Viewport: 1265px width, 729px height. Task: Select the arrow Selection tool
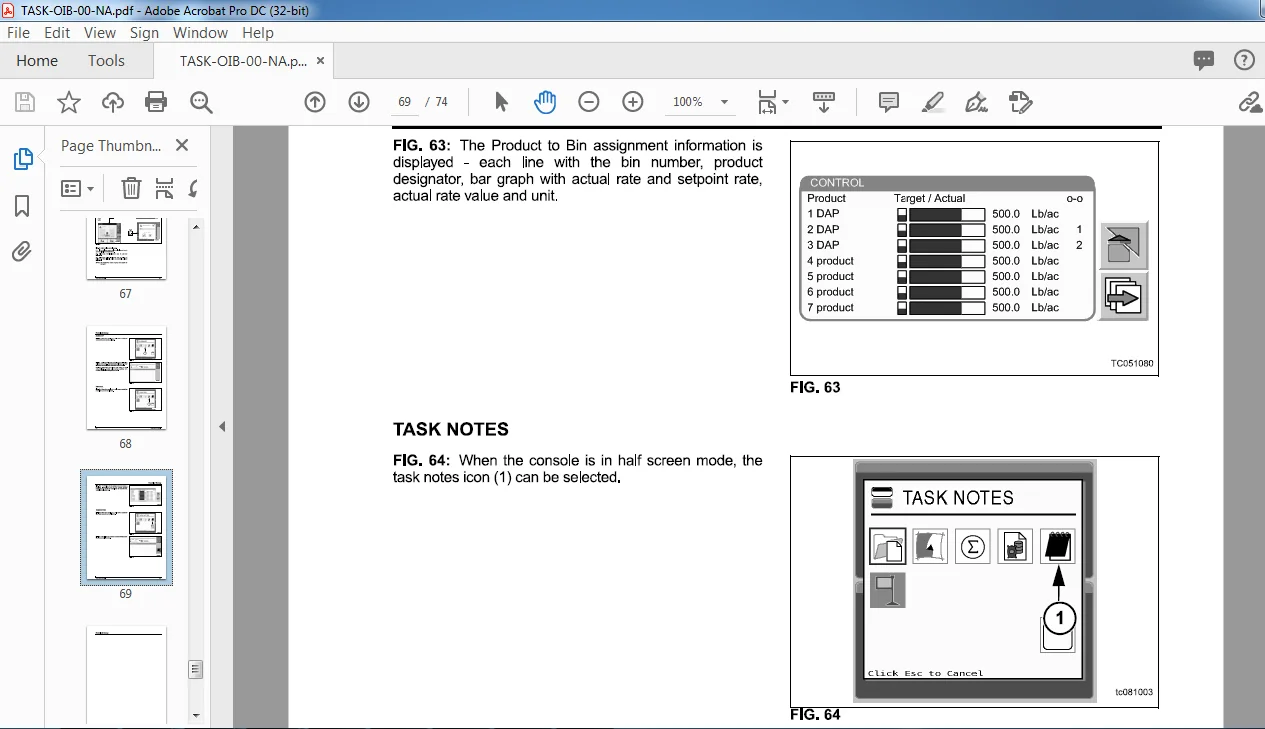(x=502, y=102)
